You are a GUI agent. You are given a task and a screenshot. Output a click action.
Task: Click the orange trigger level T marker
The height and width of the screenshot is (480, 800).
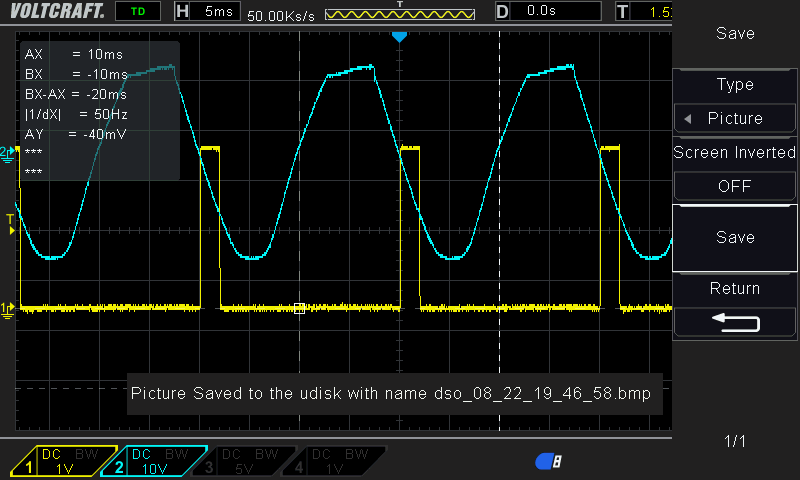pos(10,222)
